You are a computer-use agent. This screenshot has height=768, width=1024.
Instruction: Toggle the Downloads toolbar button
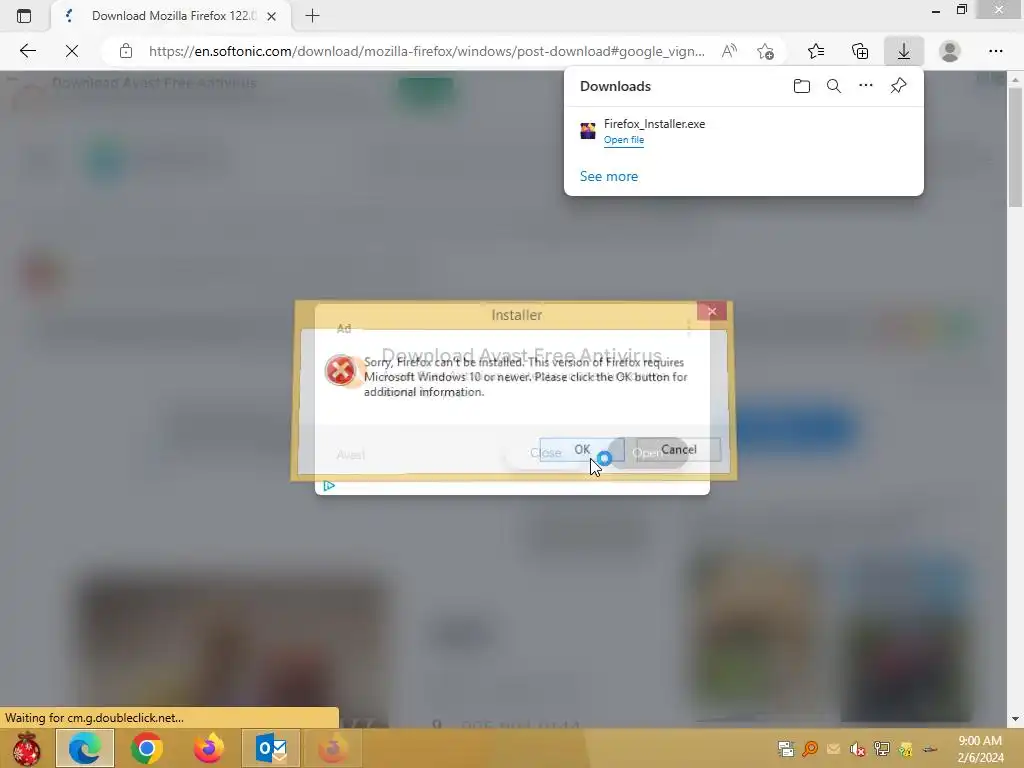click(x=904, y=51)
